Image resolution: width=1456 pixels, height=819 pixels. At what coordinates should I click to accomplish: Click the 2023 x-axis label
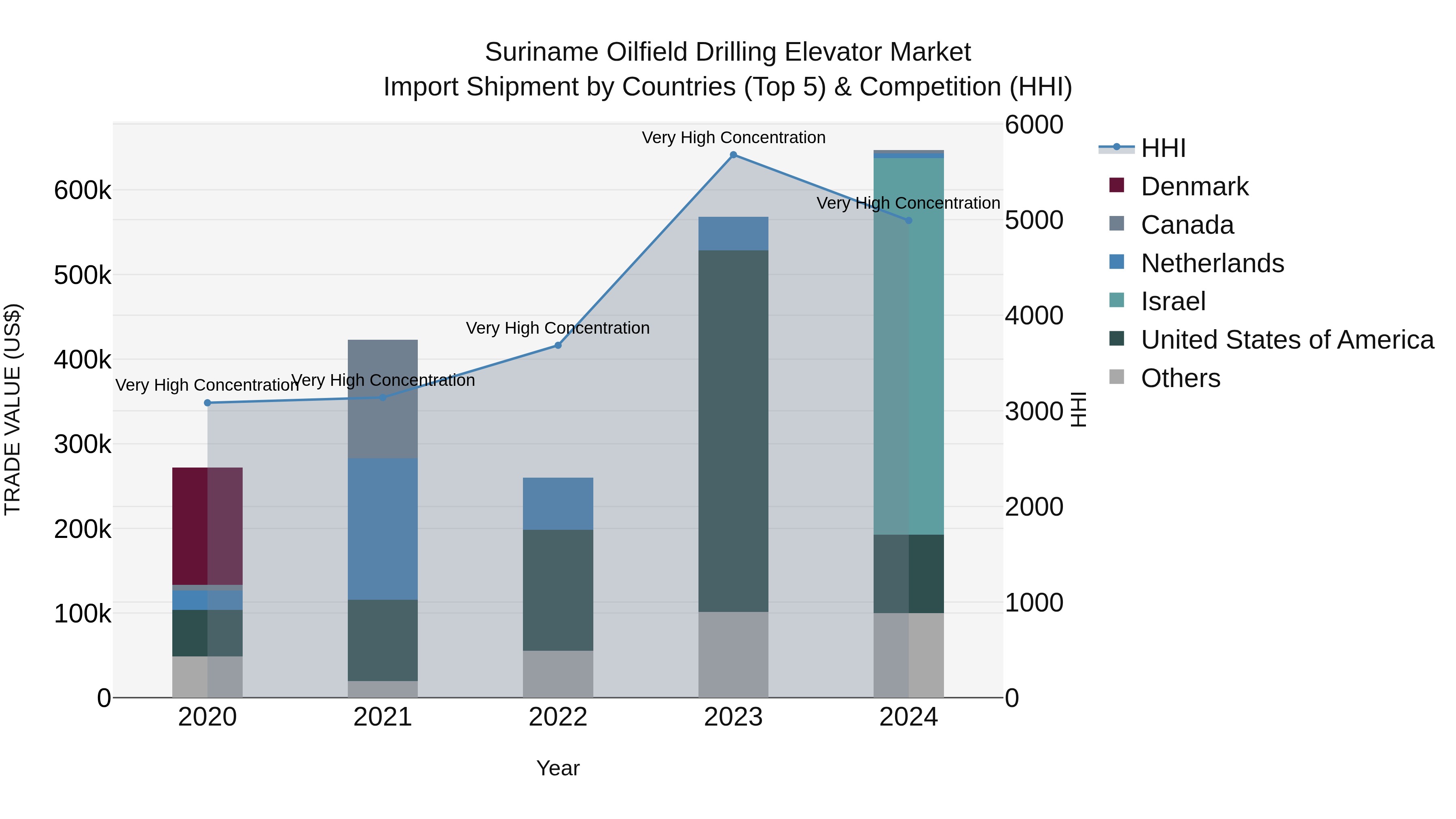733,717
